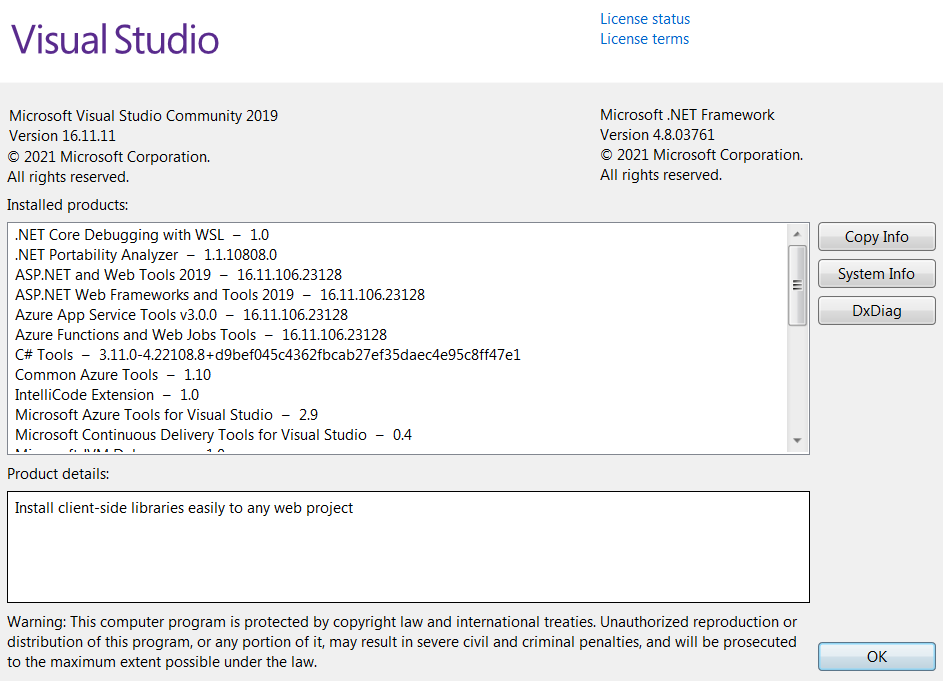
Task: Open System Info
Action: click(x=876, y=274)
